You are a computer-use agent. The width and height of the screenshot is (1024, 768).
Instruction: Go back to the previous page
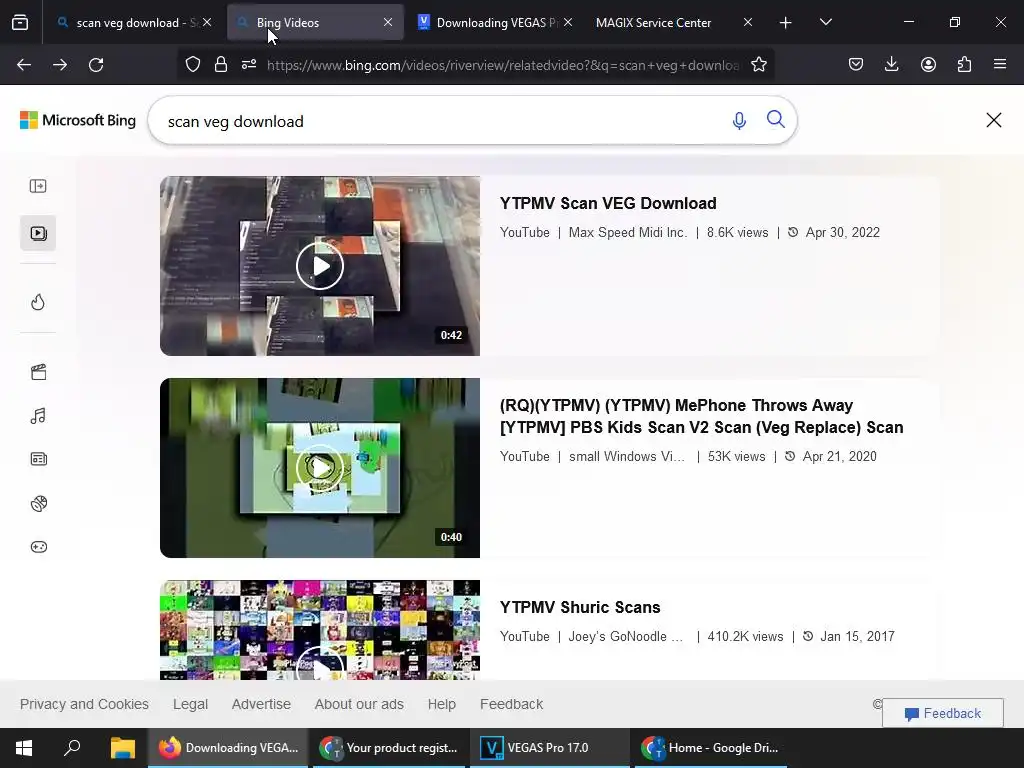coord(24,65)
